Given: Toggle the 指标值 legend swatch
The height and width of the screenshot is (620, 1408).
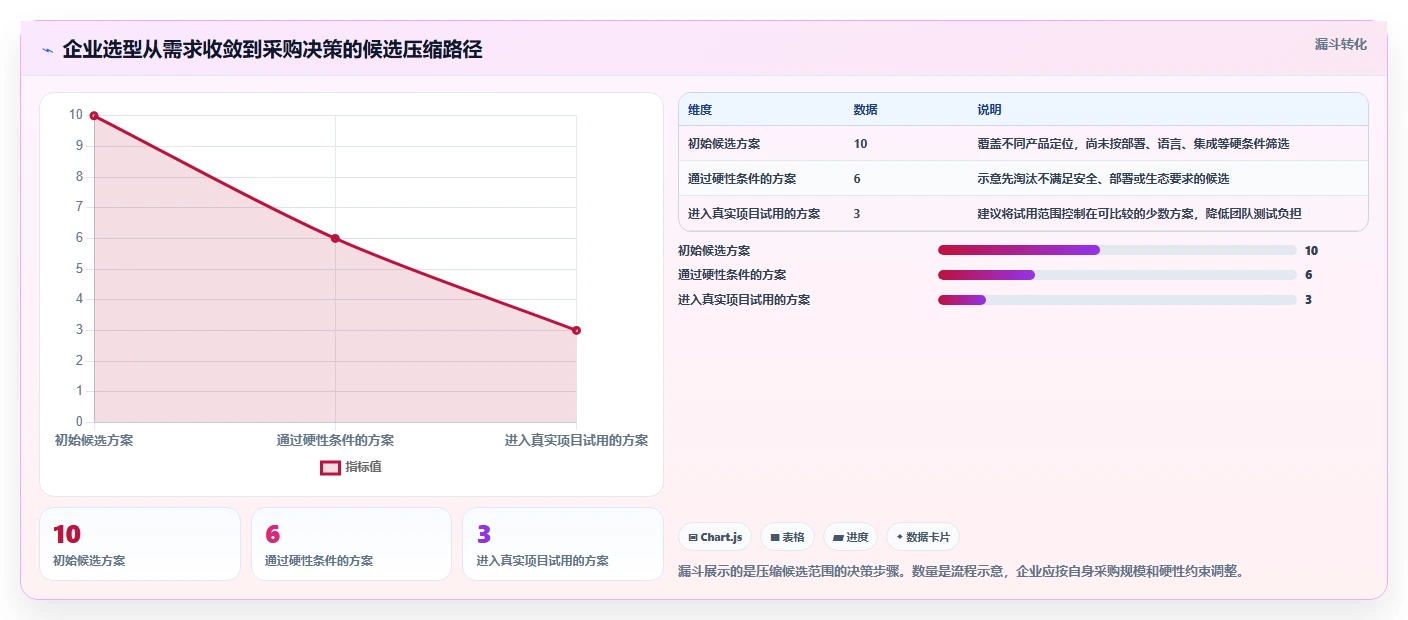Looking at the screenshot, I should (x=330, y=467).
